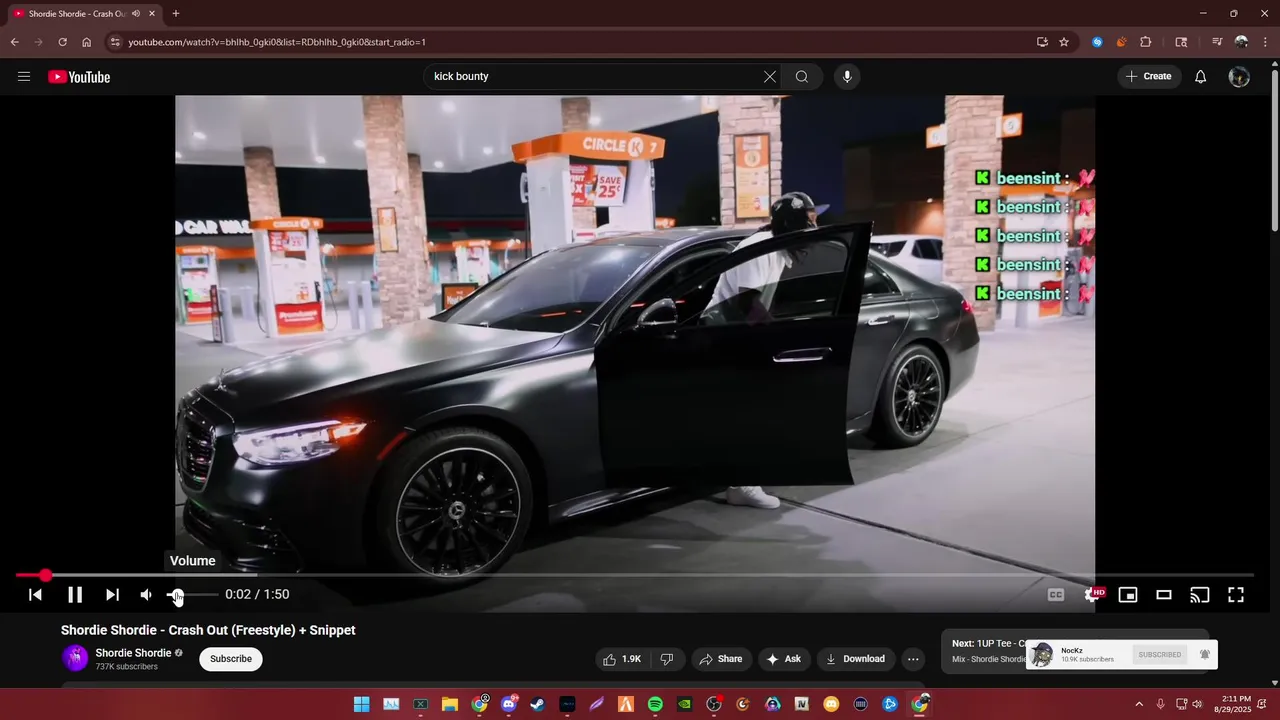
Task: Download the video
Action: pos(856,659)
